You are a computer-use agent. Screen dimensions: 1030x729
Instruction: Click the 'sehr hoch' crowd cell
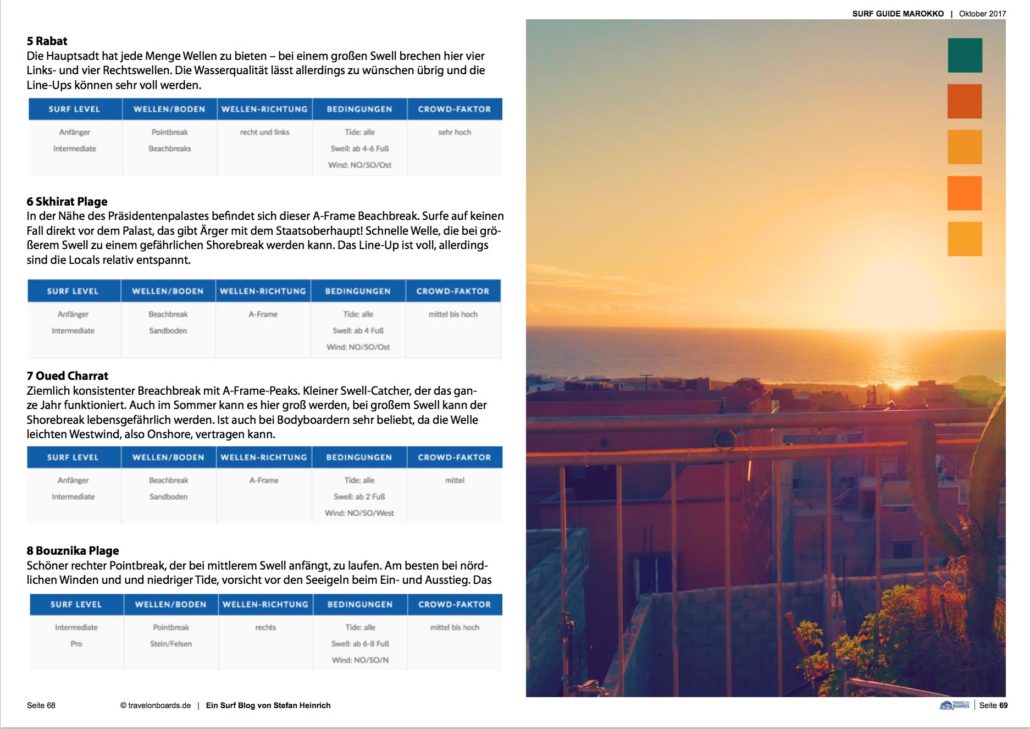(x=455, y=132)
